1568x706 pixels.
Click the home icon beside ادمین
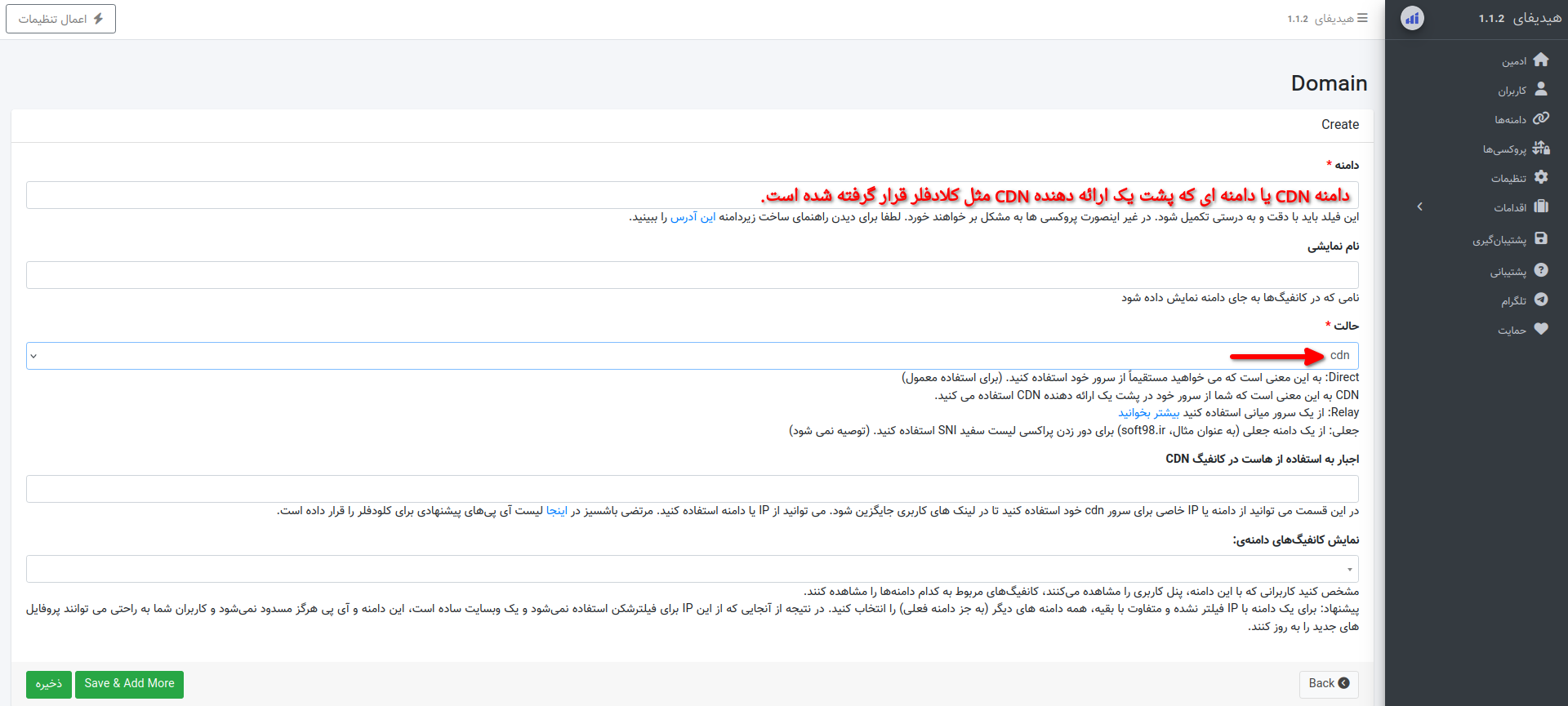click(1541, 60)
